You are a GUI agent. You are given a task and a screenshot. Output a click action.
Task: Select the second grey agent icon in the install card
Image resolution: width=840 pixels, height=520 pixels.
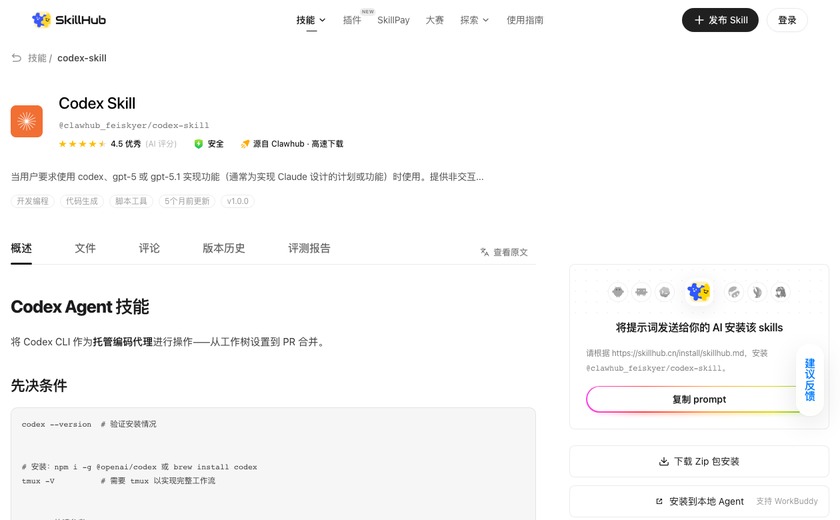tap(641, 292)
